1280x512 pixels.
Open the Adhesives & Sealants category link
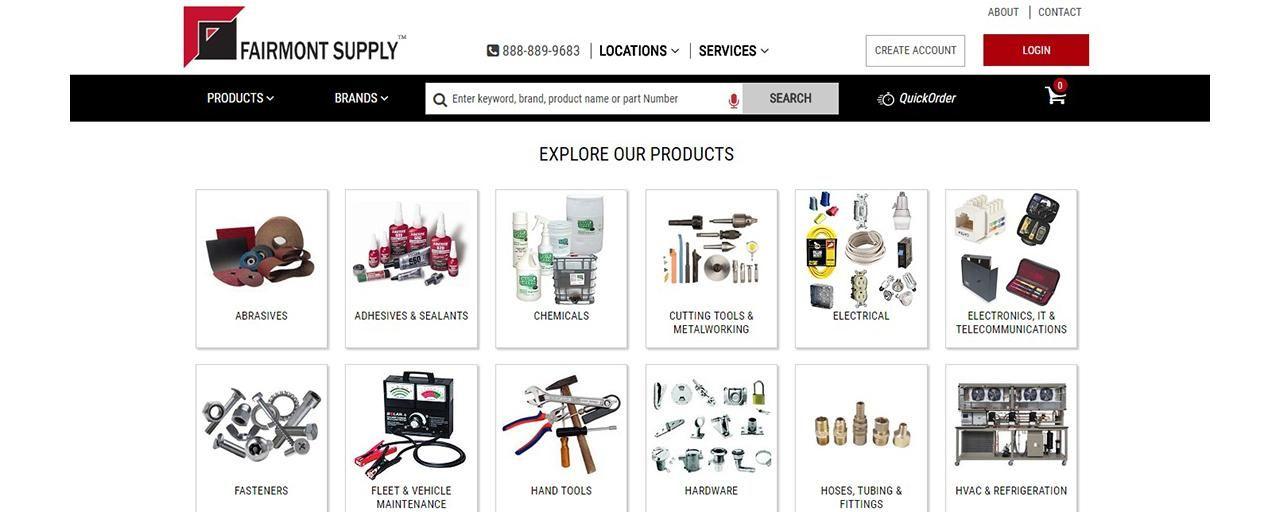(411, 316)
